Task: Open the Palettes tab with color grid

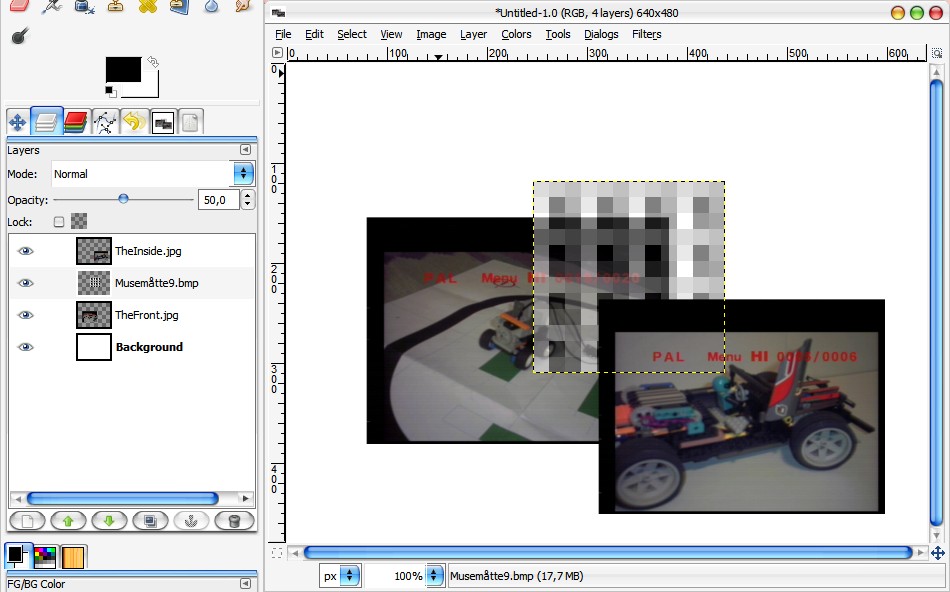Action: click(45, 556)
